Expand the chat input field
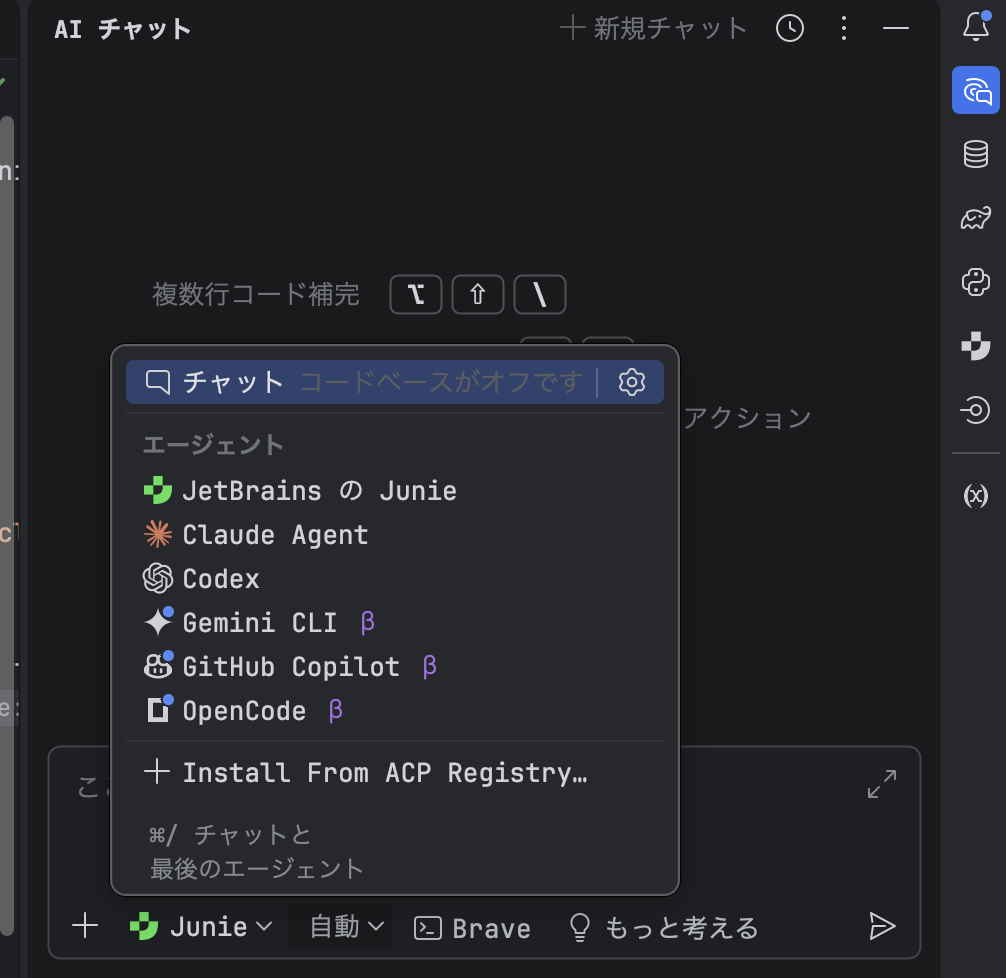The width and height of the screenshot is (1006, 978). 881,784
